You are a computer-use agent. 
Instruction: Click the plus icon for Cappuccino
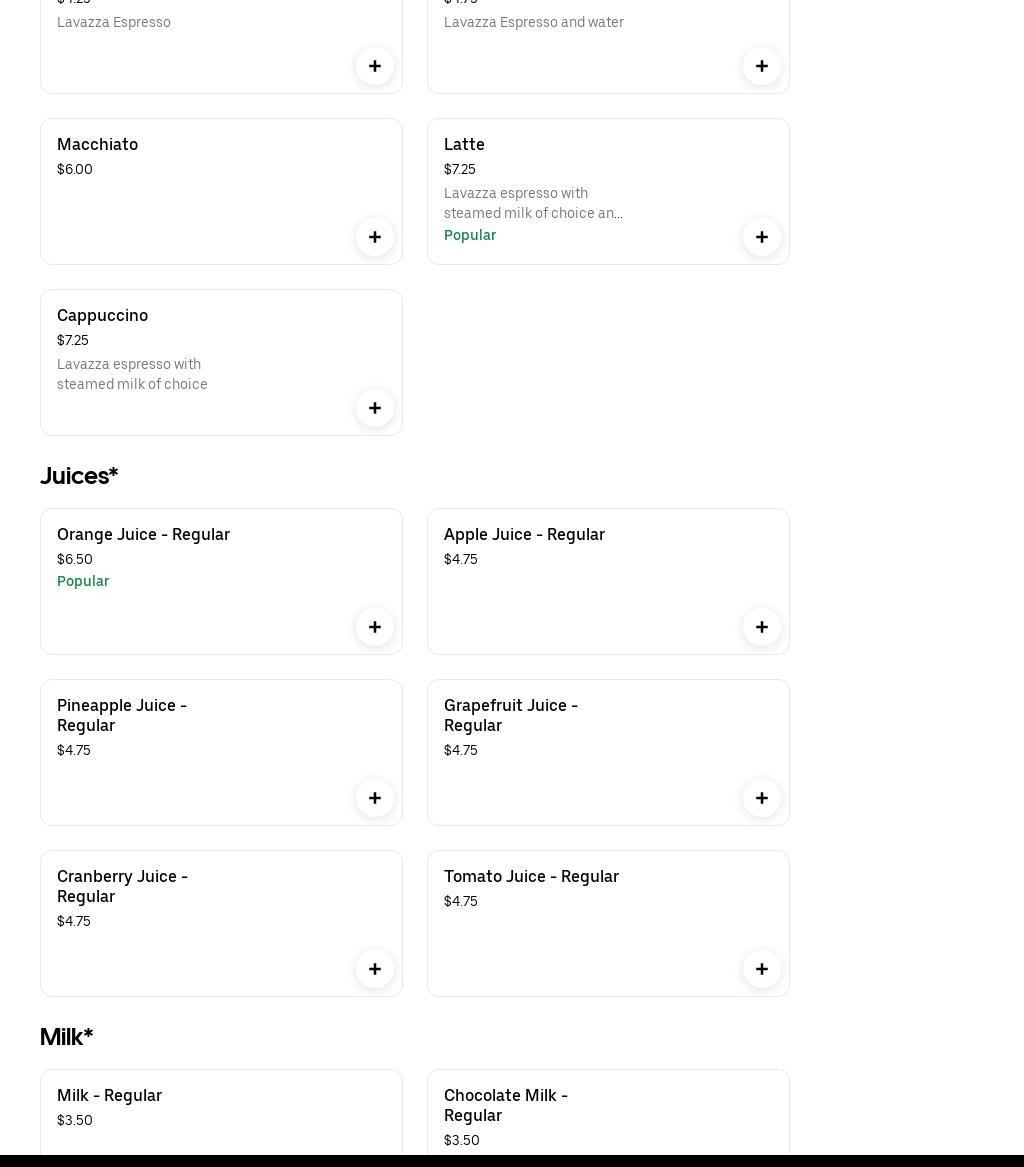coord(375,408)
